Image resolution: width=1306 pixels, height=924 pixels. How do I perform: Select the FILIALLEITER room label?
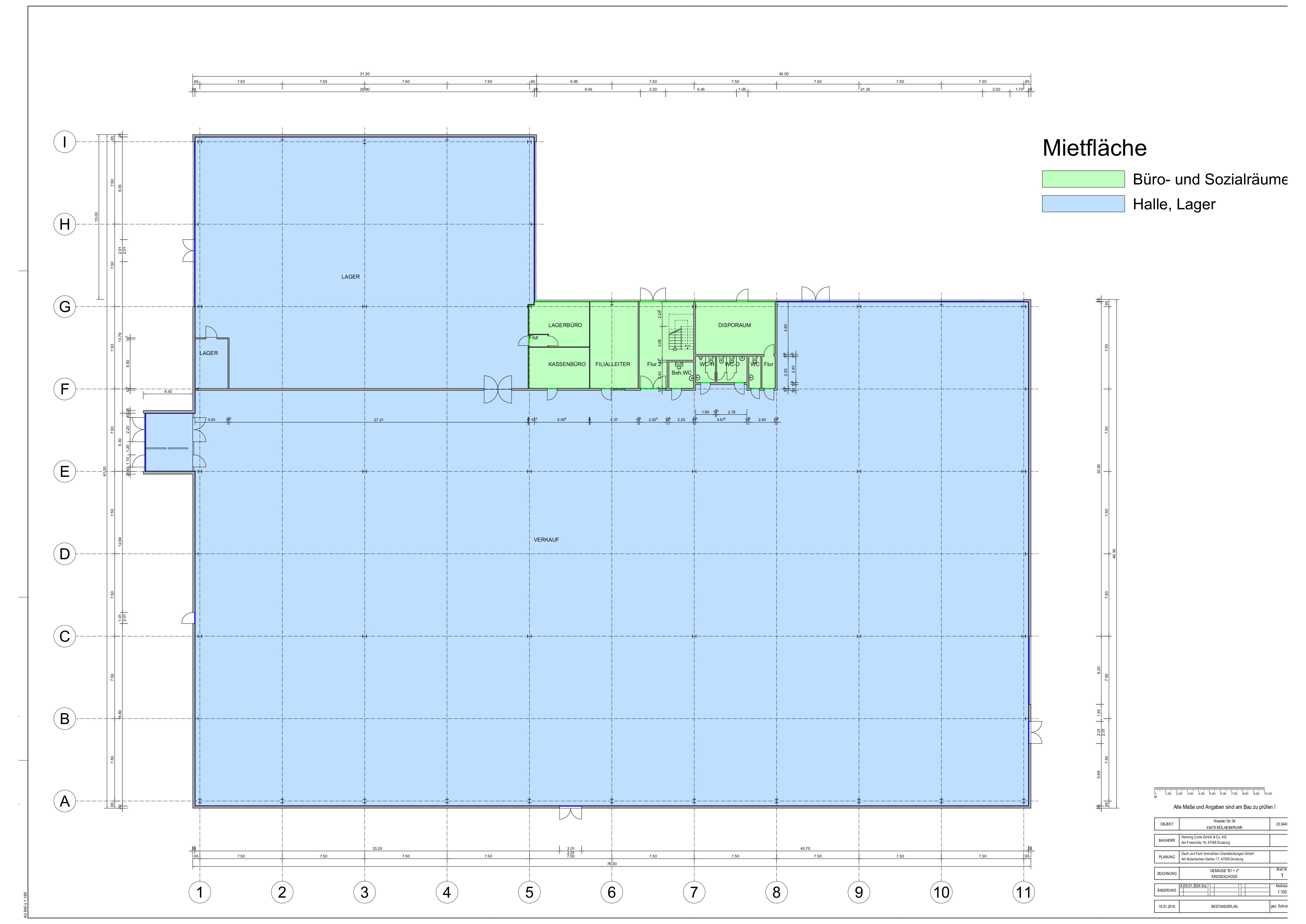[613, 364]
